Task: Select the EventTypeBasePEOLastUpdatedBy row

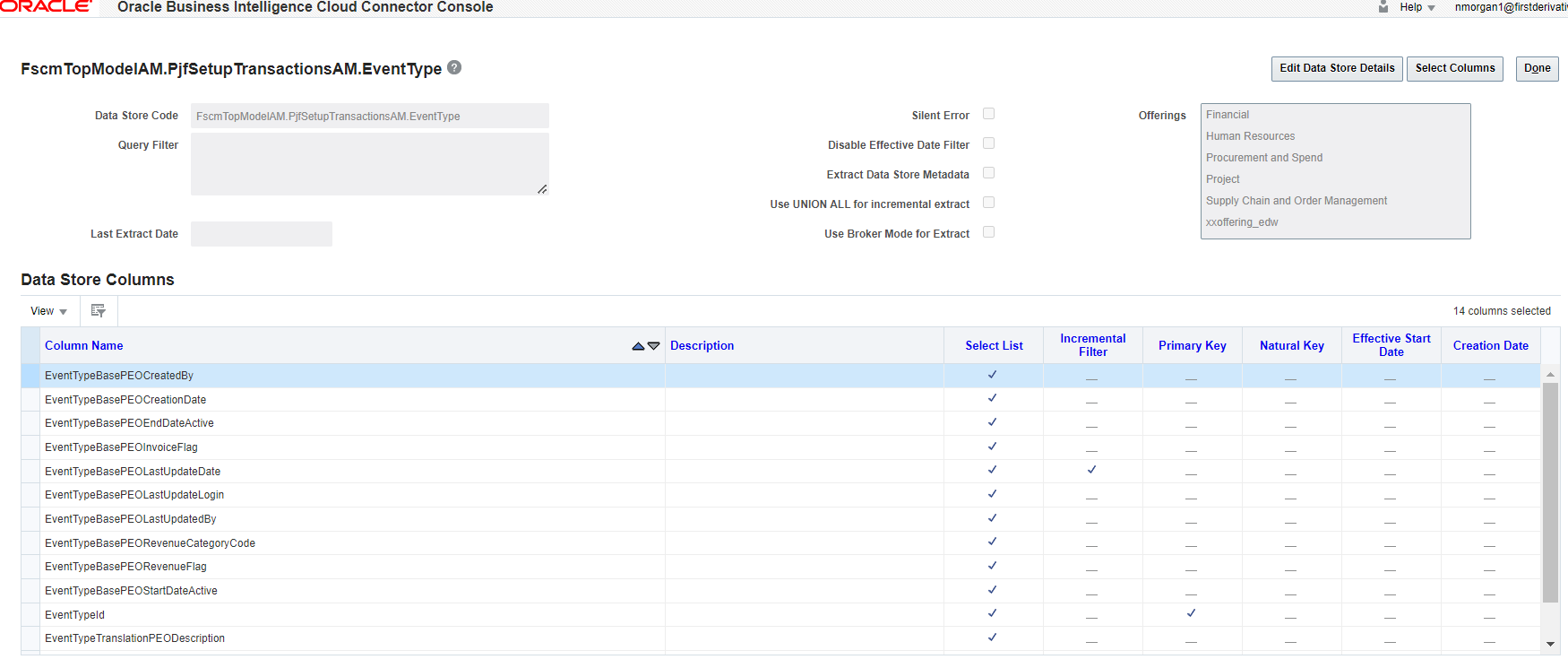Action: (780, 519)
